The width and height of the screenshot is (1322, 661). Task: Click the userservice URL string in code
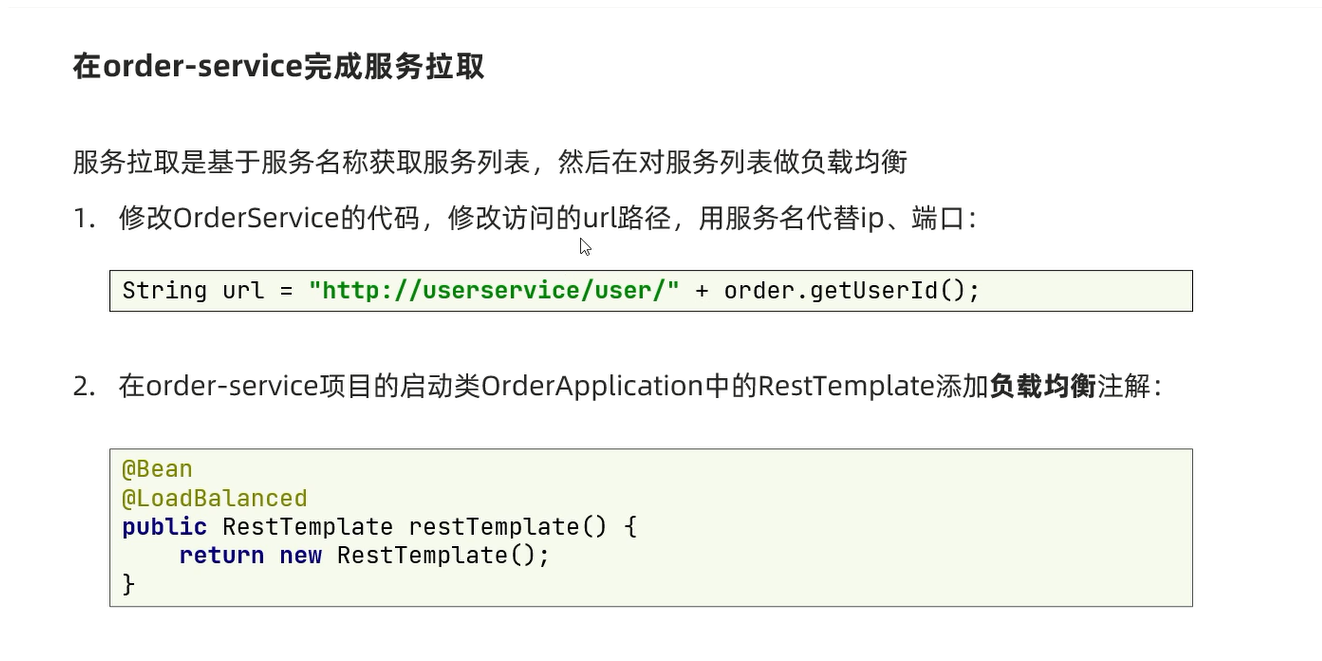click(494, 290)
